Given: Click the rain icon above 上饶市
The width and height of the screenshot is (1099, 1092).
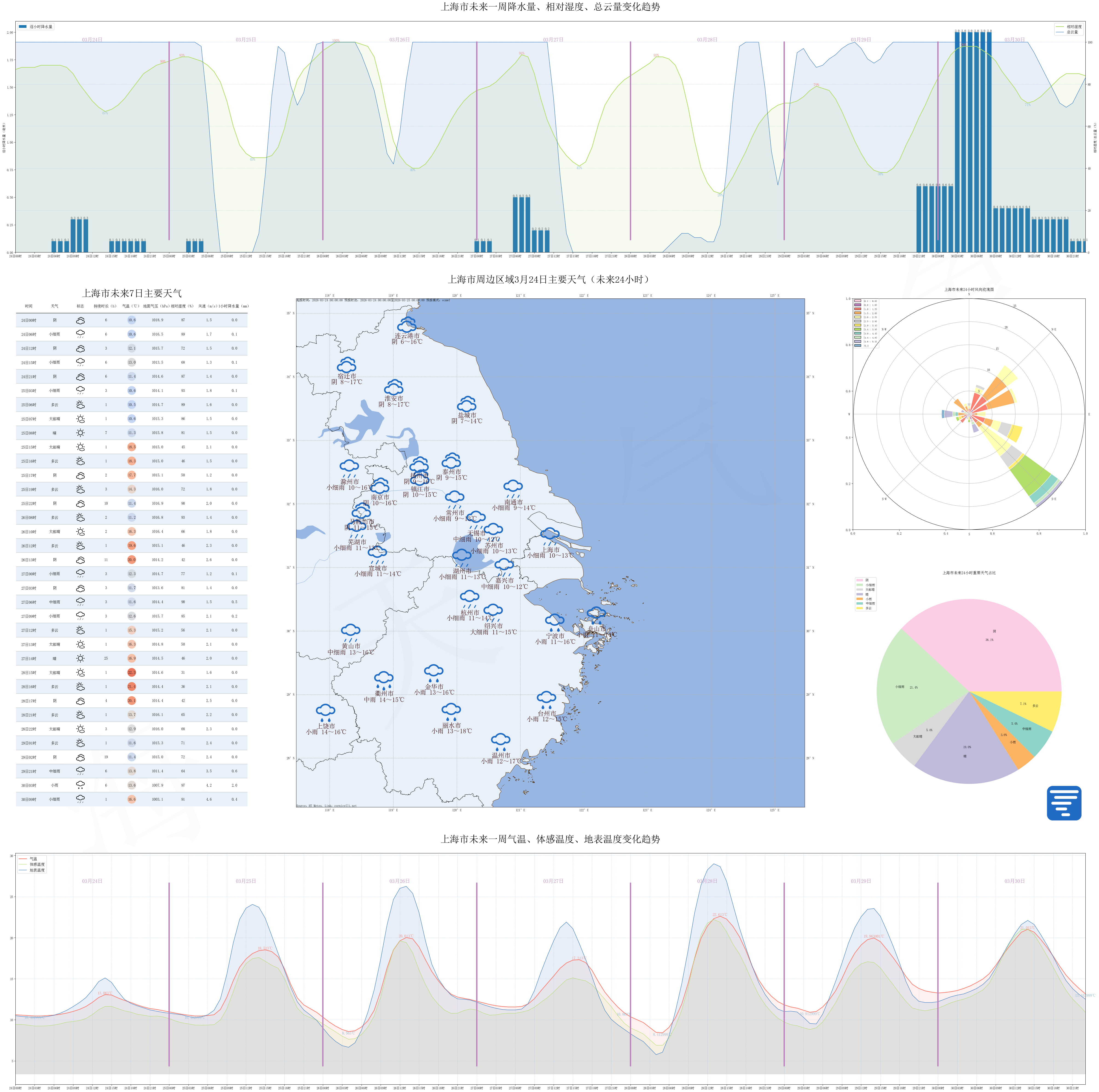Looking at the screenshot, I should (x=325, y=711).
